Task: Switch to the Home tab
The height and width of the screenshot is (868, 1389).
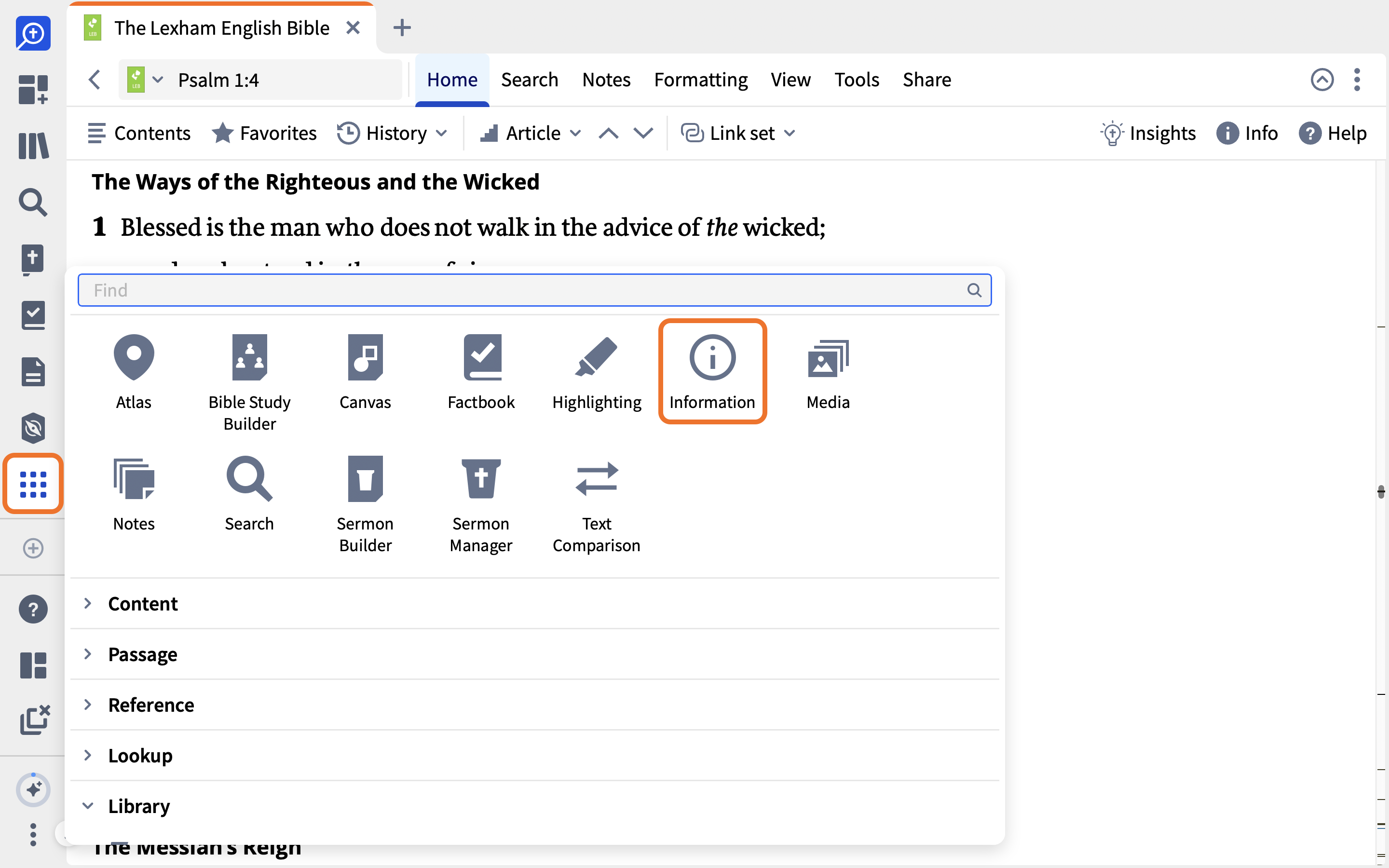Action: coord(452,80)
